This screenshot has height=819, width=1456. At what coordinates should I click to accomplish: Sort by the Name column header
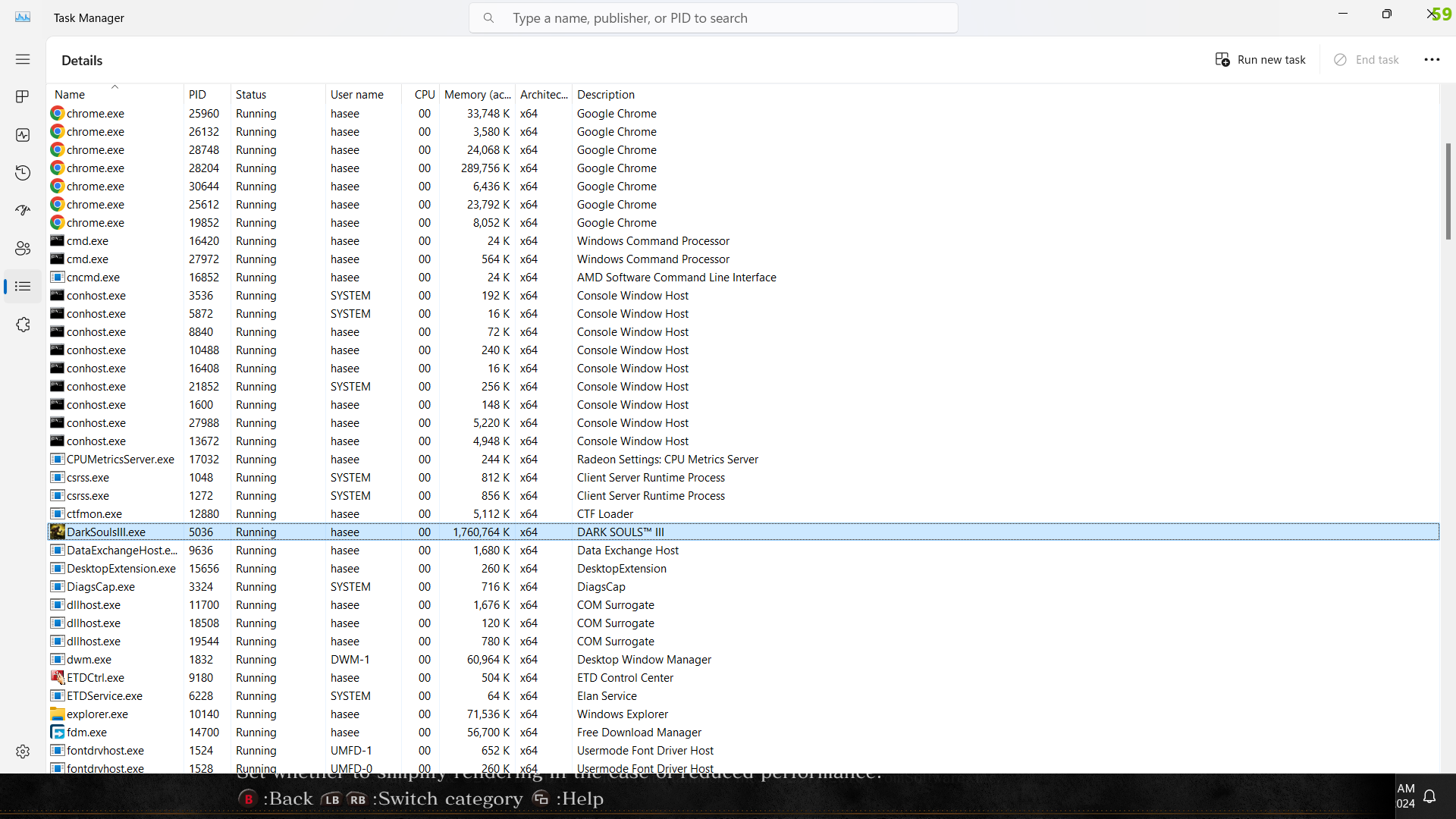point(70,95)
